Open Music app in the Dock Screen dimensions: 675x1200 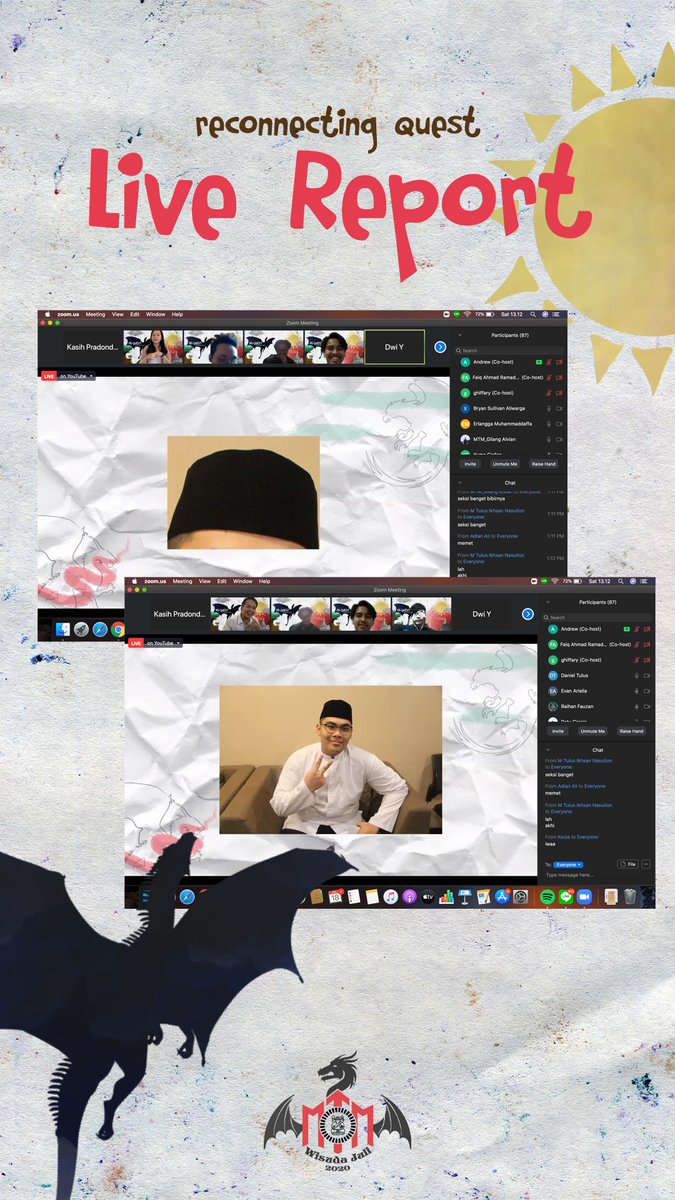(x=391, y=896)
